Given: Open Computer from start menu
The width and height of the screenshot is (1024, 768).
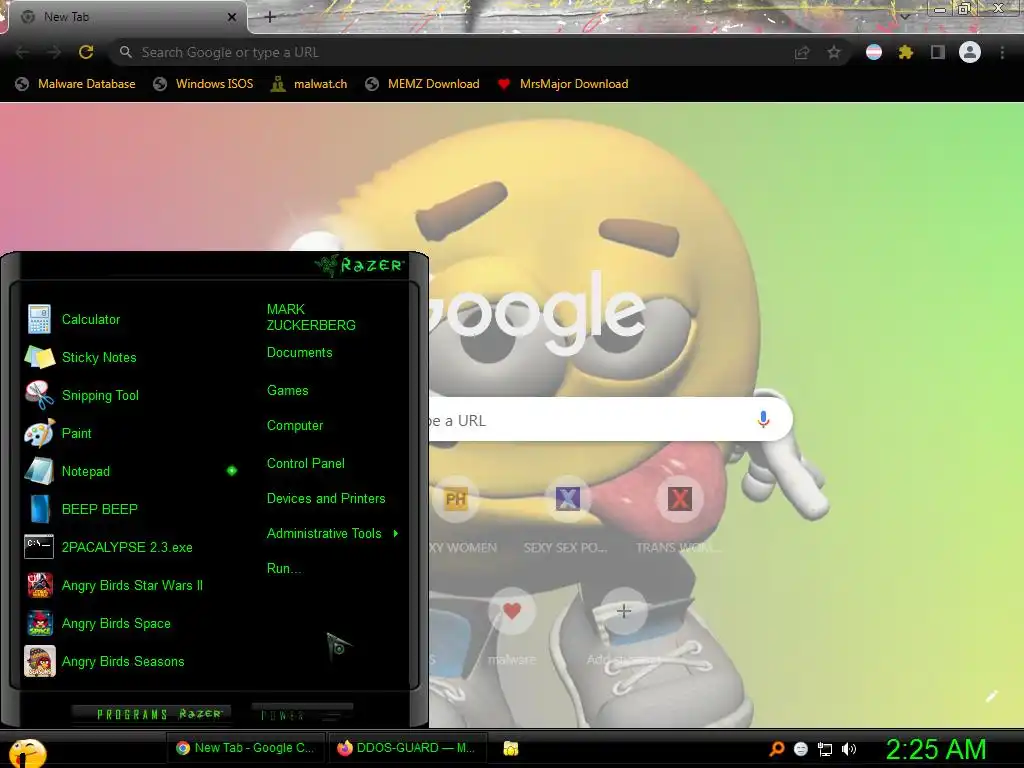Looking at the screenshot, I should pyautogui.click(x=295, y=426).
